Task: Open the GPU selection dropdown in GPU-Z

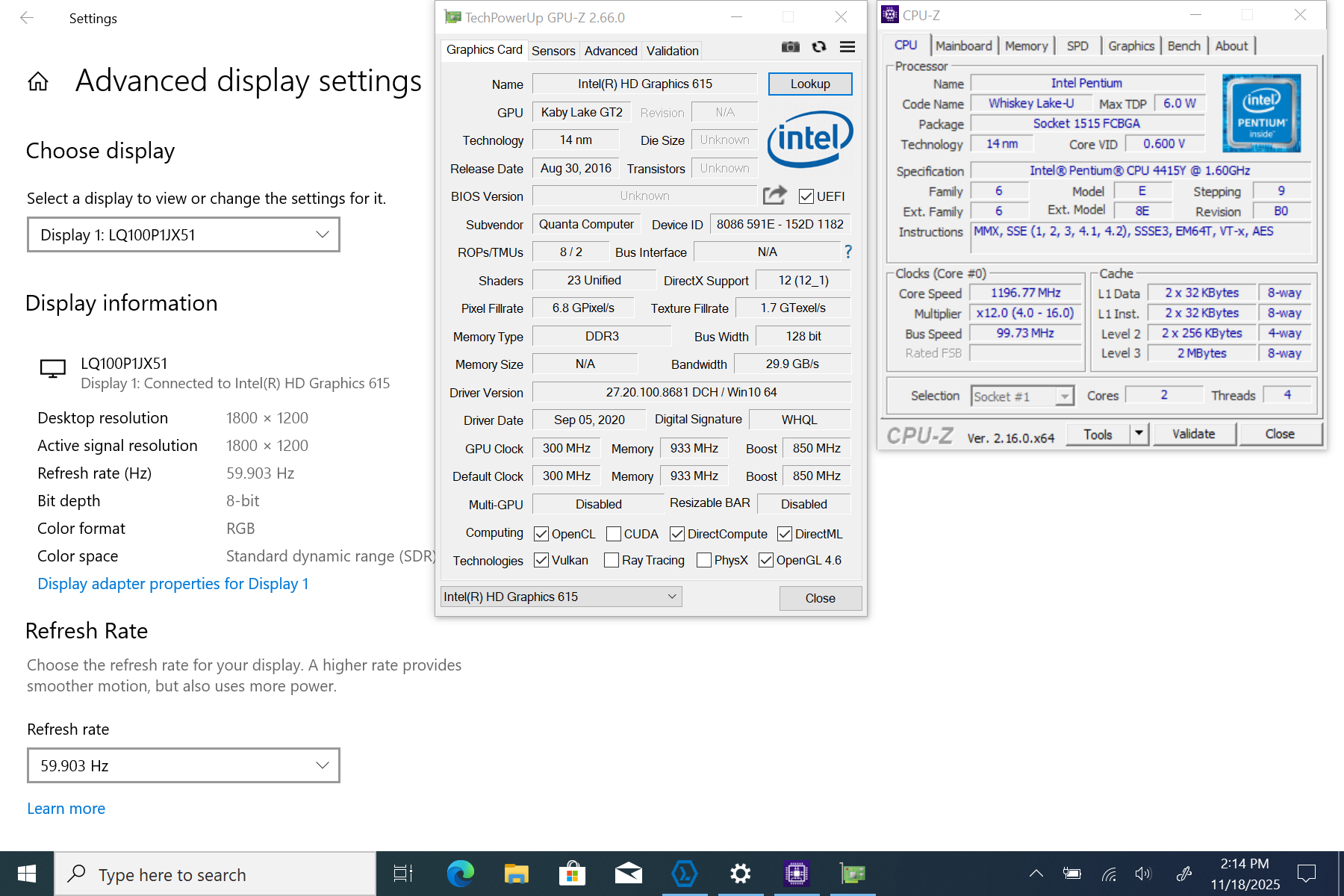Action: (x=561, y=597)
